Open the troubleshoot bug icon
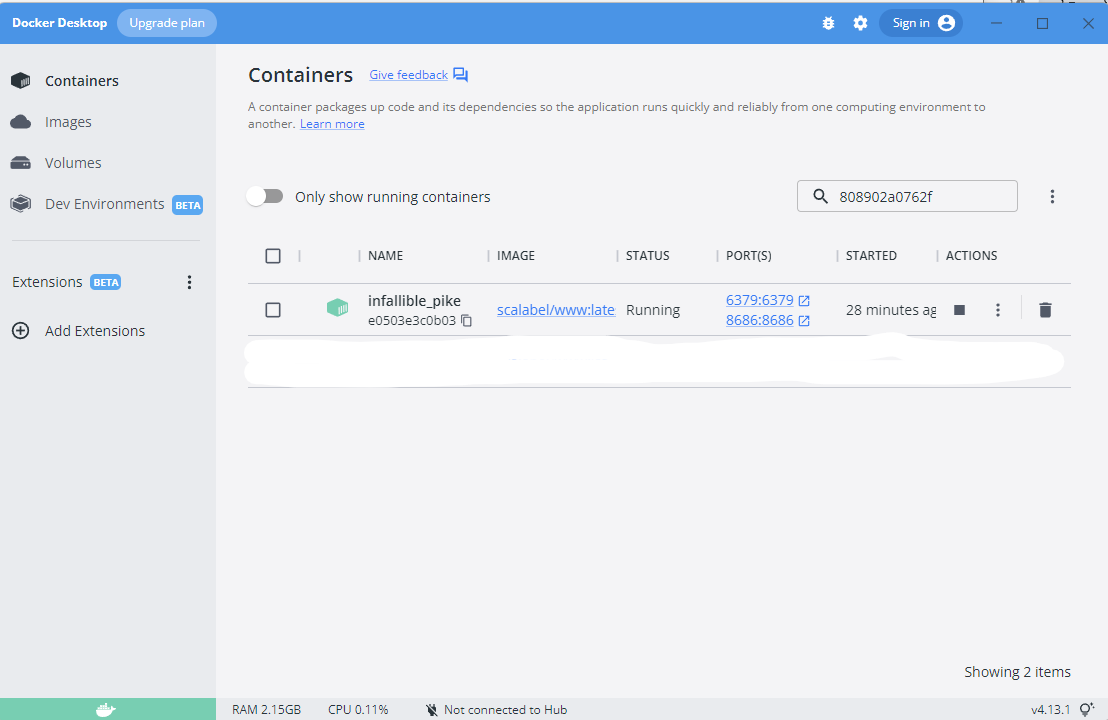This screenshot has width=1108, height=720. point(828,23)
